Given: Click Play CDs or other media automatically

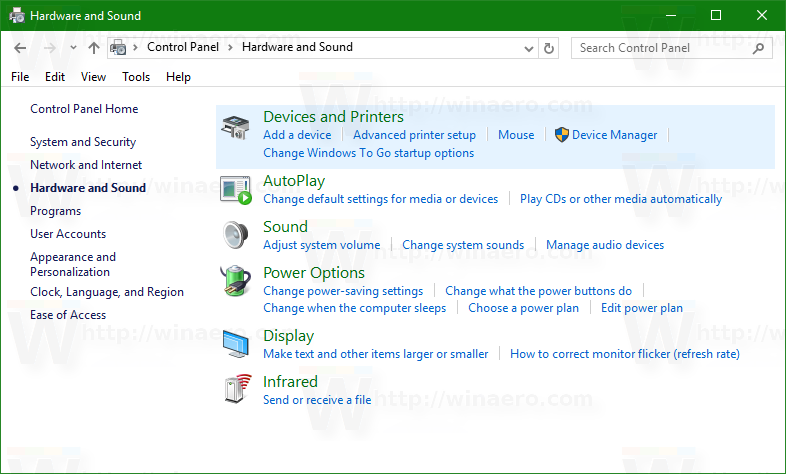Looking at the screenshot, I should click(621, 199).
